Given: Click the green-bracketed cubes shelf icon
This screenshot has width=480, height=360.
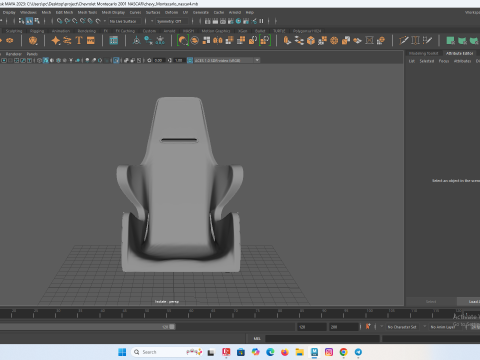Looking at the screenshot, I should coord(265,41).
